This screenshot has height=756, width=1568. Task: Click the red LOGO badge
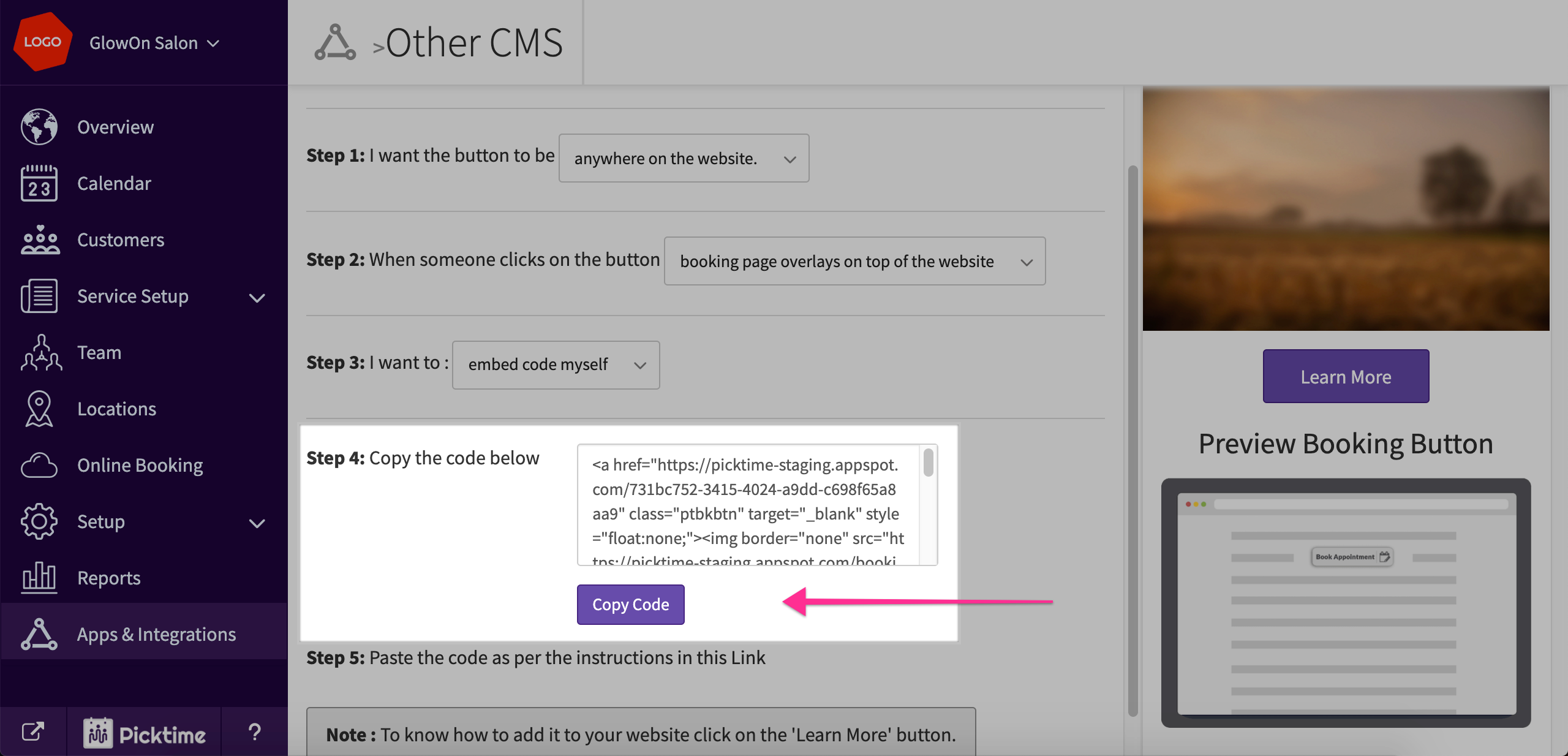point(43,42)
